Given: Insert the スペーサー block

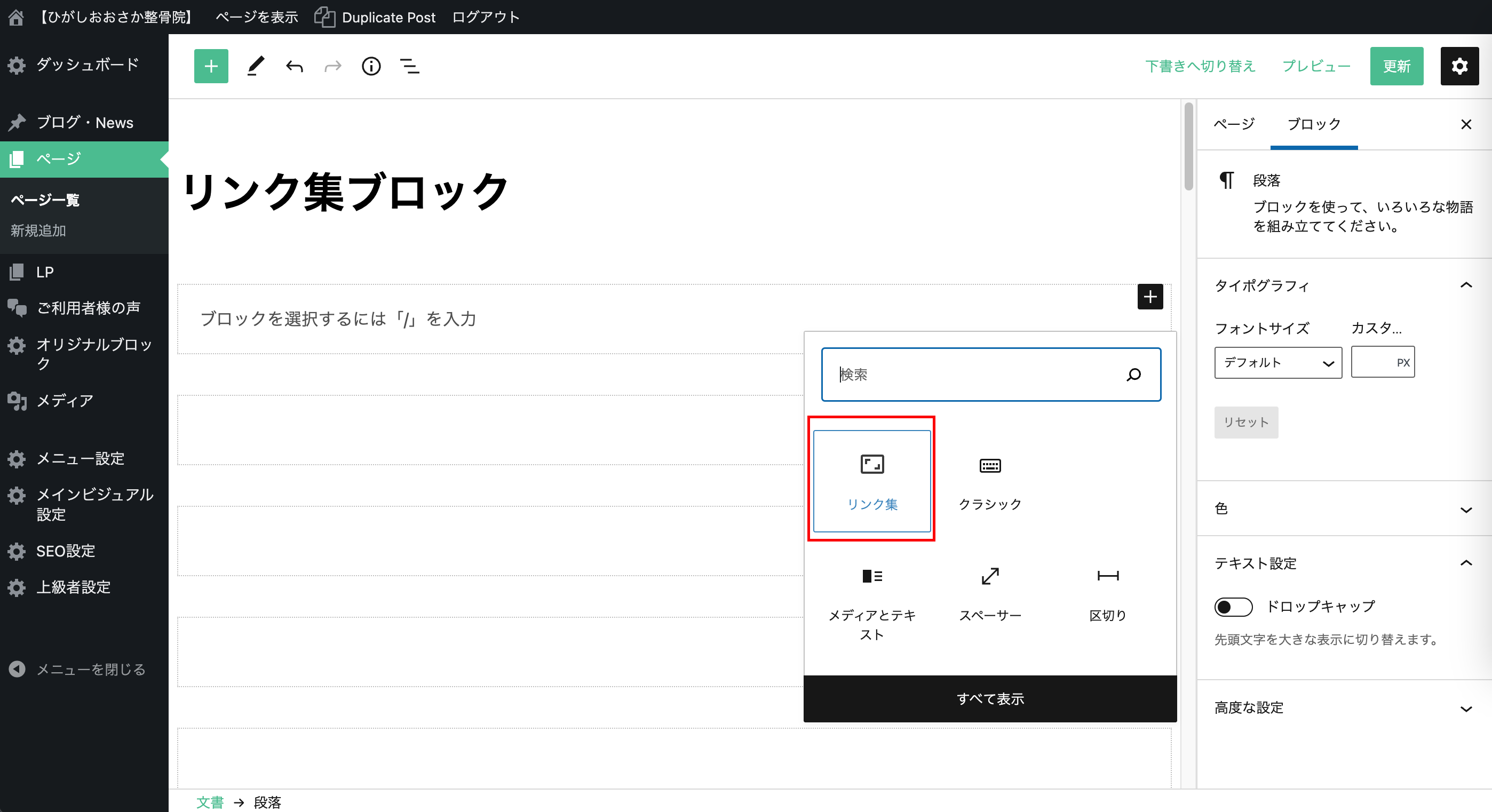Looking at the screenshot, I should [x=990, y=593].
